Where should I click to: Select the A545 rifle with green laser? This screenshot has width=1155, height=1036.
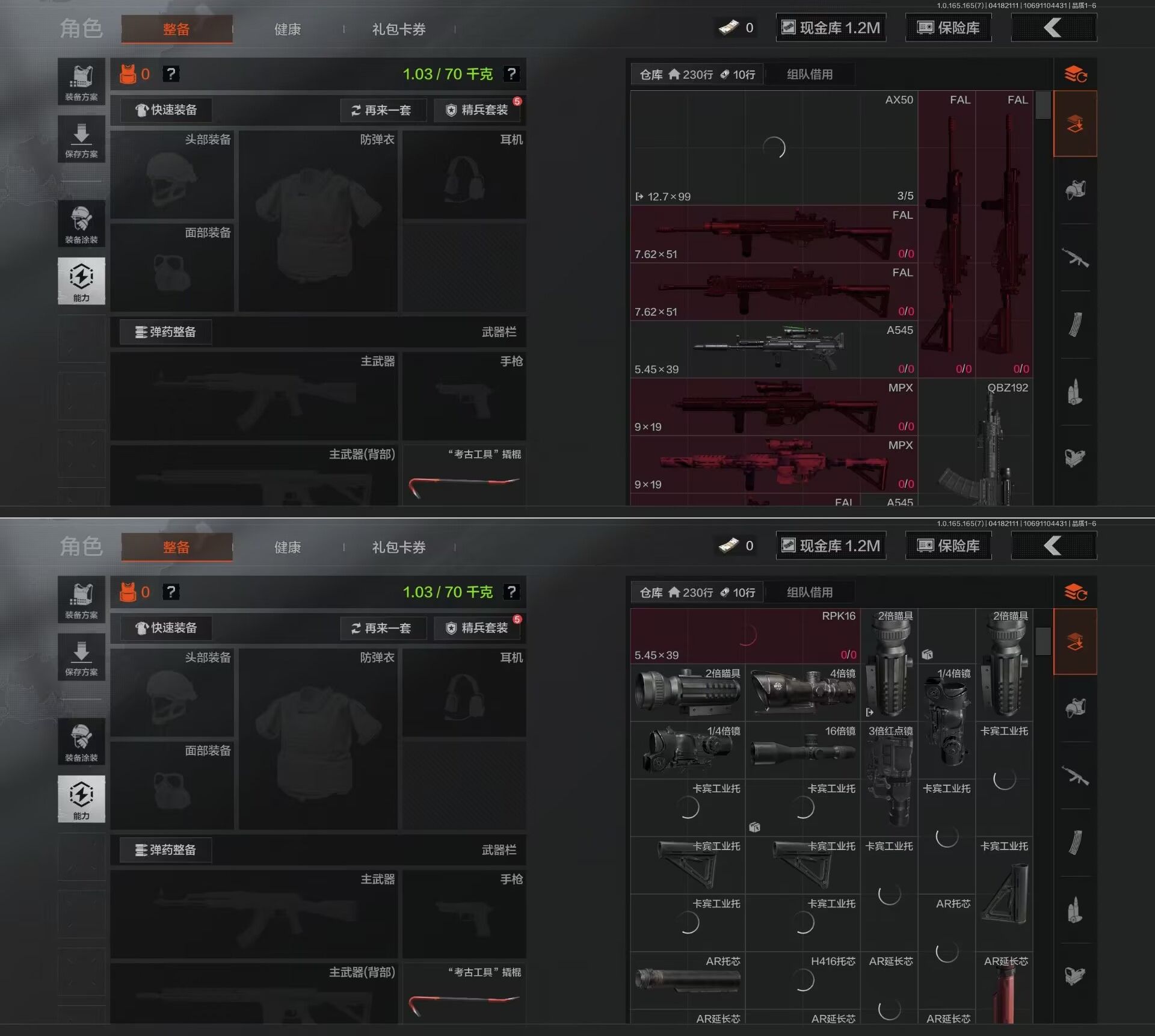point(774,350)
